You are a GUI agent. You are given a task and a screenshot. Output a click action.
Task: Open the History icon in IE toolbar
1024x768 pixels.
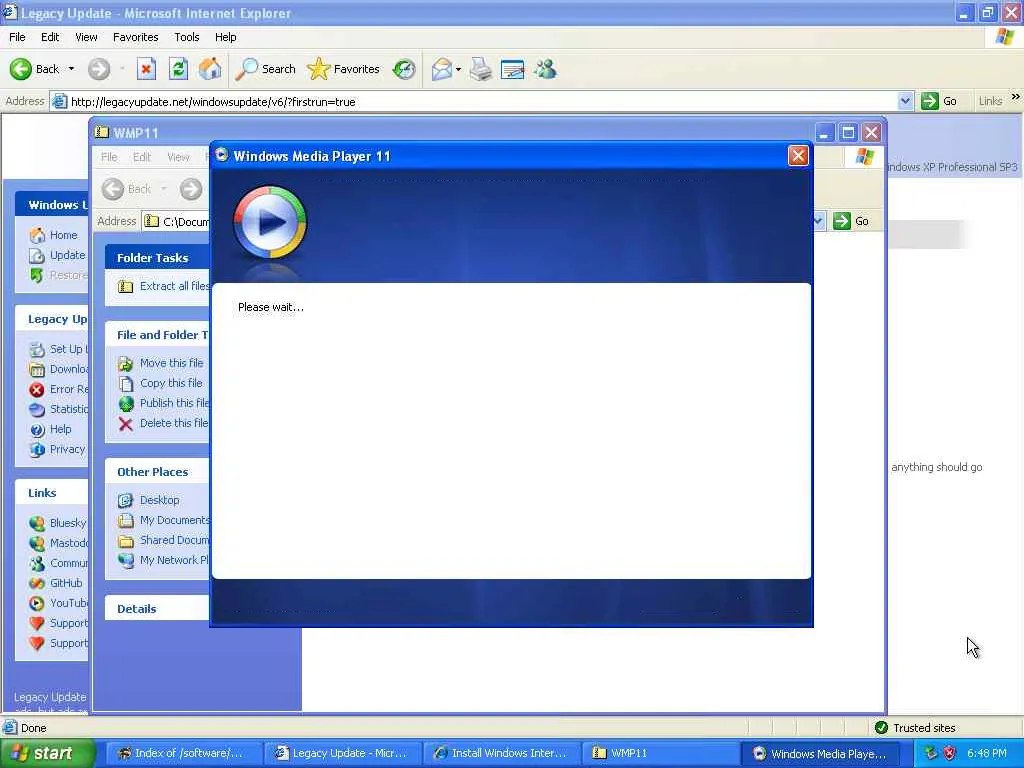click(x=404, y=69)
